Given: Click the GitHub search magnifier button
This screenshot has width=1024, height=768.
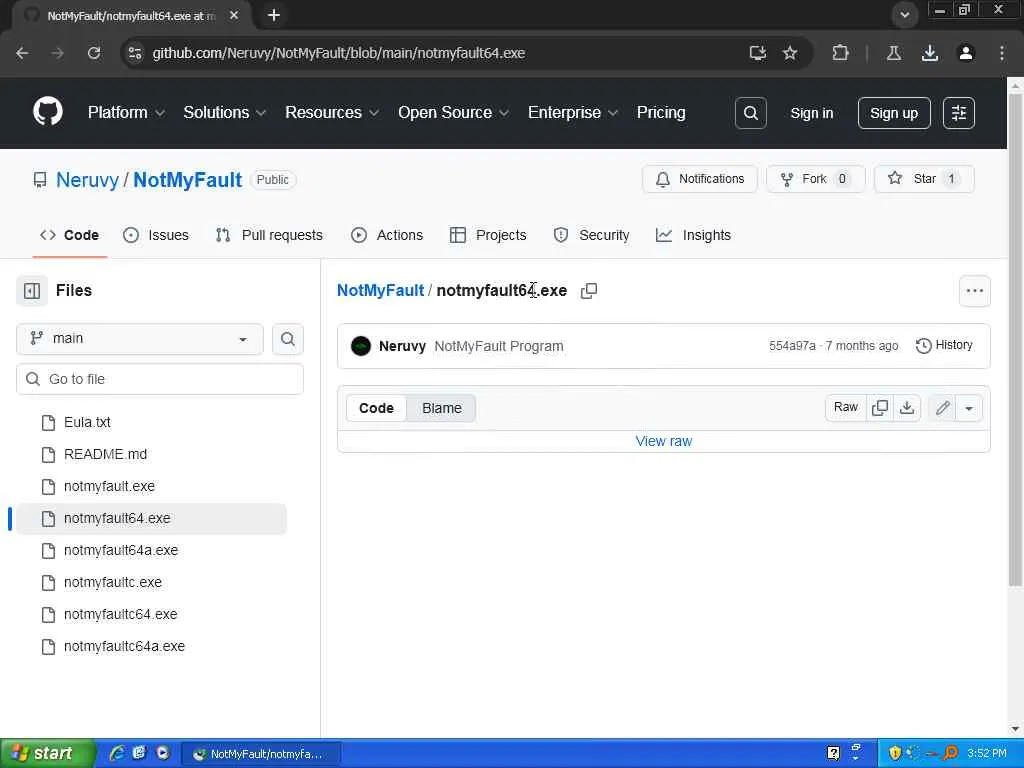Looking at the screenshot, I should tap(750, 113).
